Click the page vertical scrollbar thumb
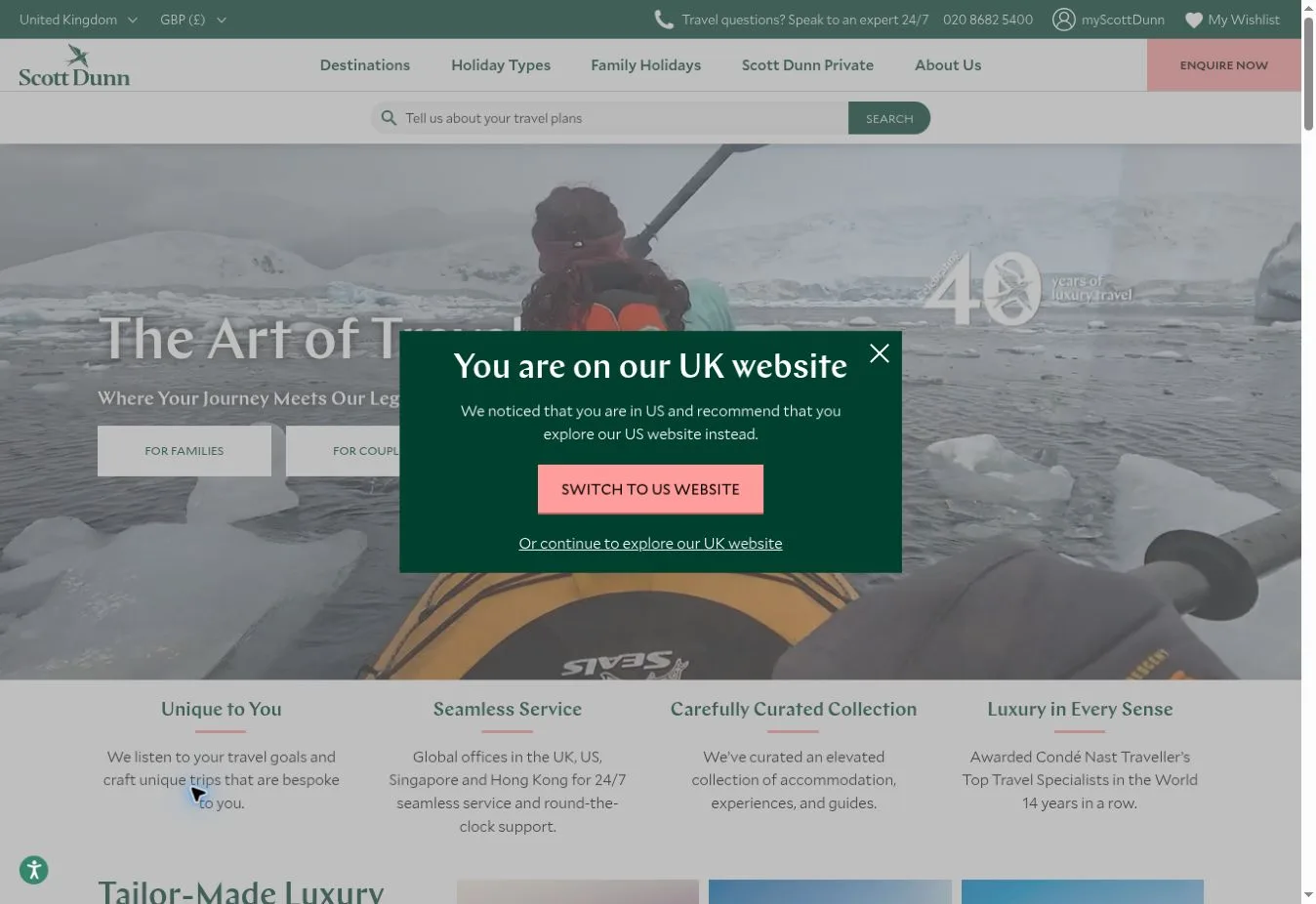Viewport: 1316px width, 904px height. (1308, 73)
